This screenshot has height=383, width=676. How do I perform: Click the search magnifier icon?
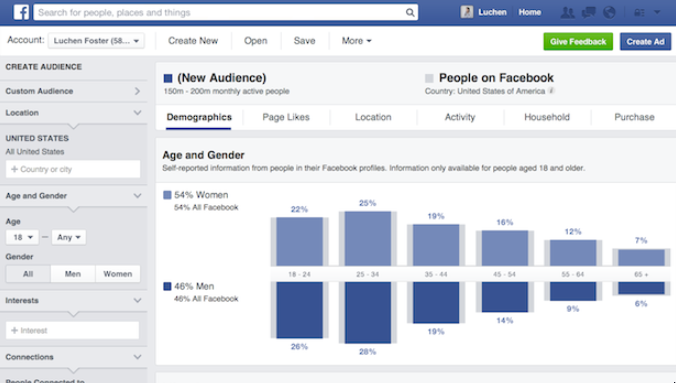coord(410,13)
